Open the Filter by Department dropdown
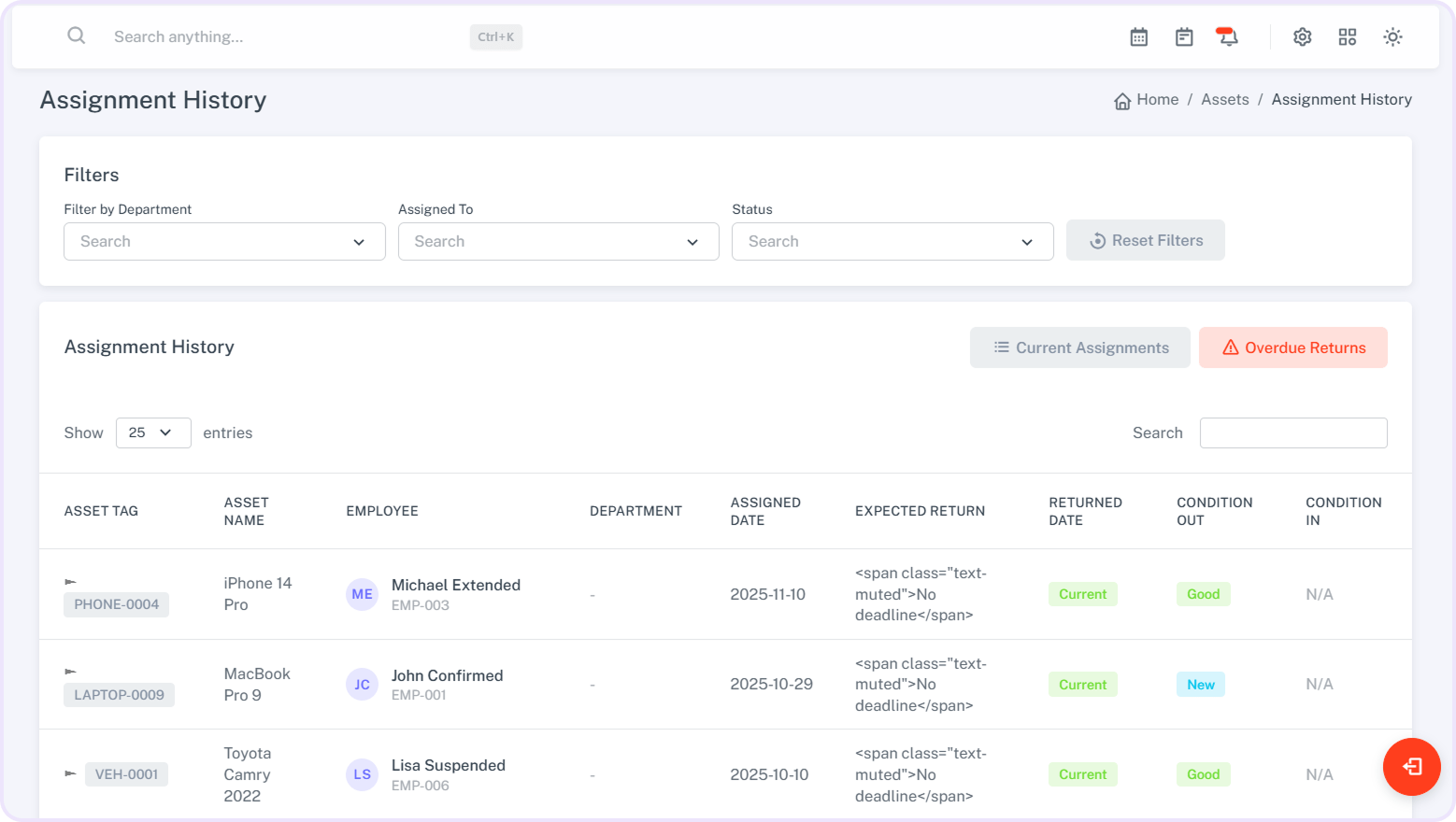The height and width of the screenshot is (822, 1456). pyautogui.click(x=224, y=242)
